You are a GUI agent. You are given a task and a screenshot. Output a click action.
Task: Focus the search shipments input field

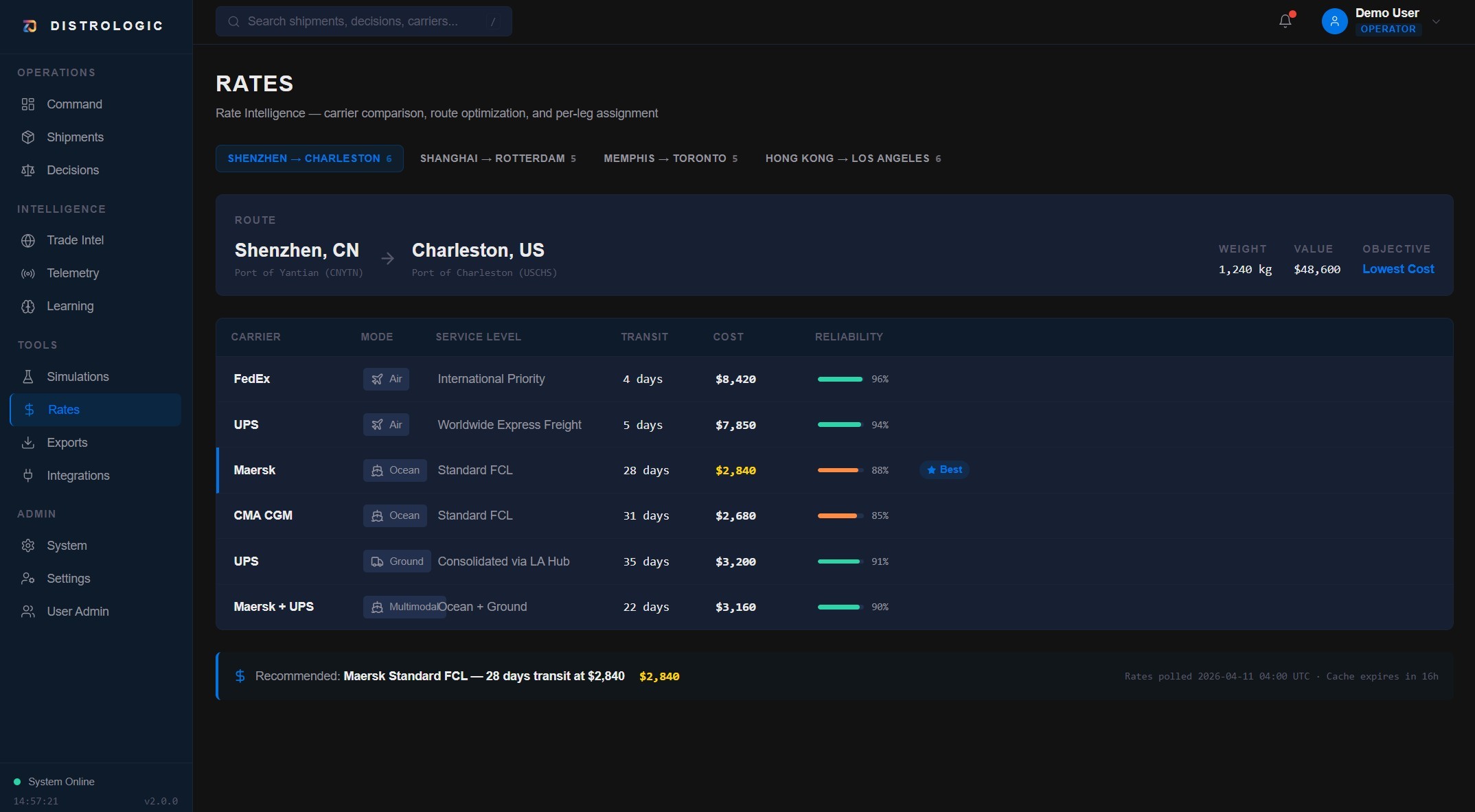(x=364, y=21)
